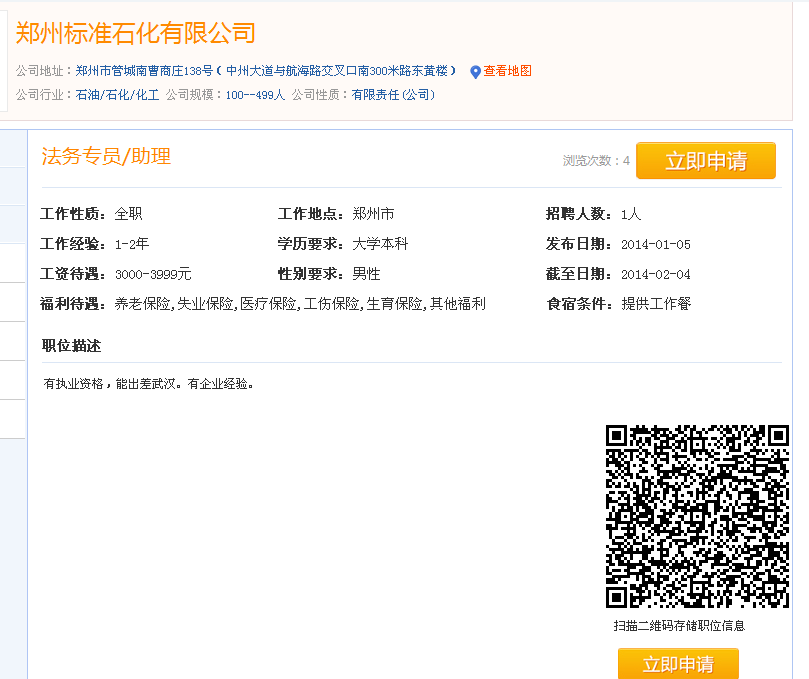Open industry link 石油/石化/化工
The width and height of the screenshot is (809, 679).
(117, 95)
